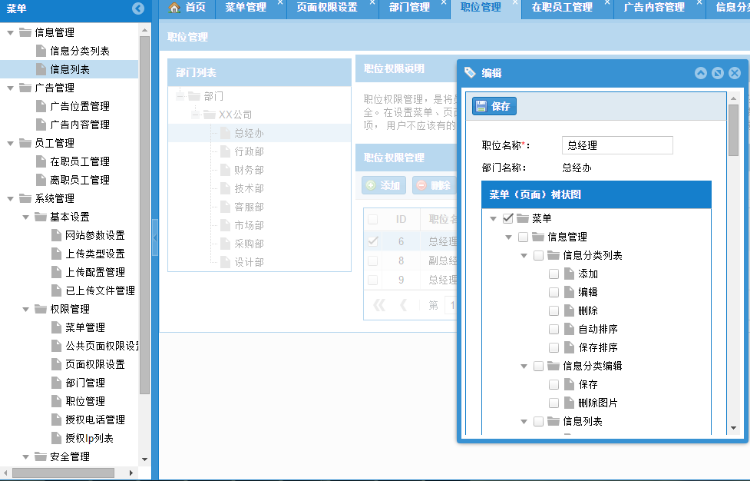The image size is (750, 481).
Task: Click the 保存 button
Action: point(495,106)
